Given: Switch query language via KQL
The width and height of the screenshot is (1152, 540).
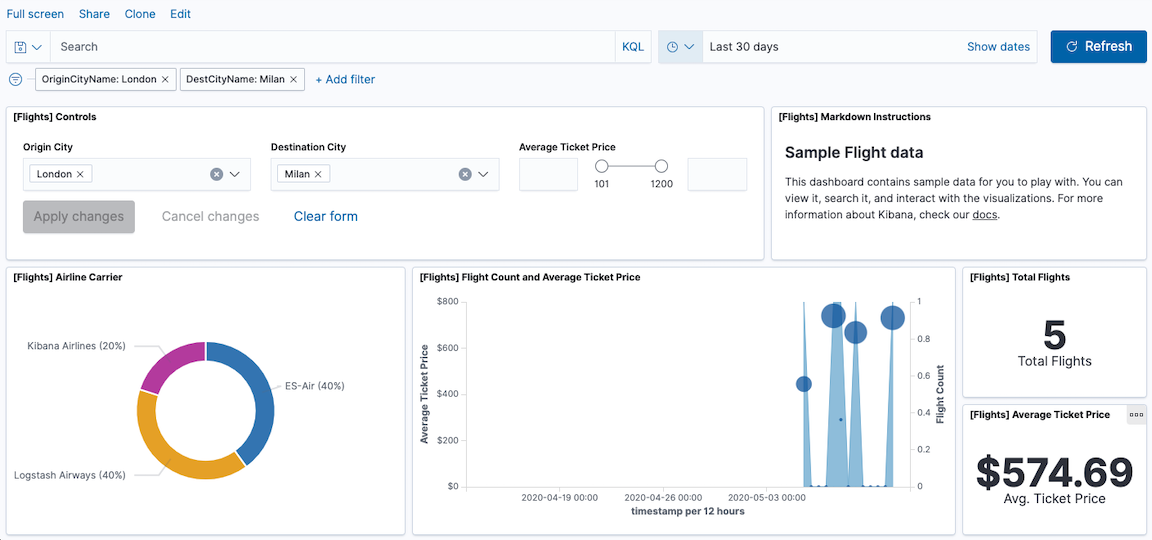Looking at the screenshot, I should [x=633, y=47].
